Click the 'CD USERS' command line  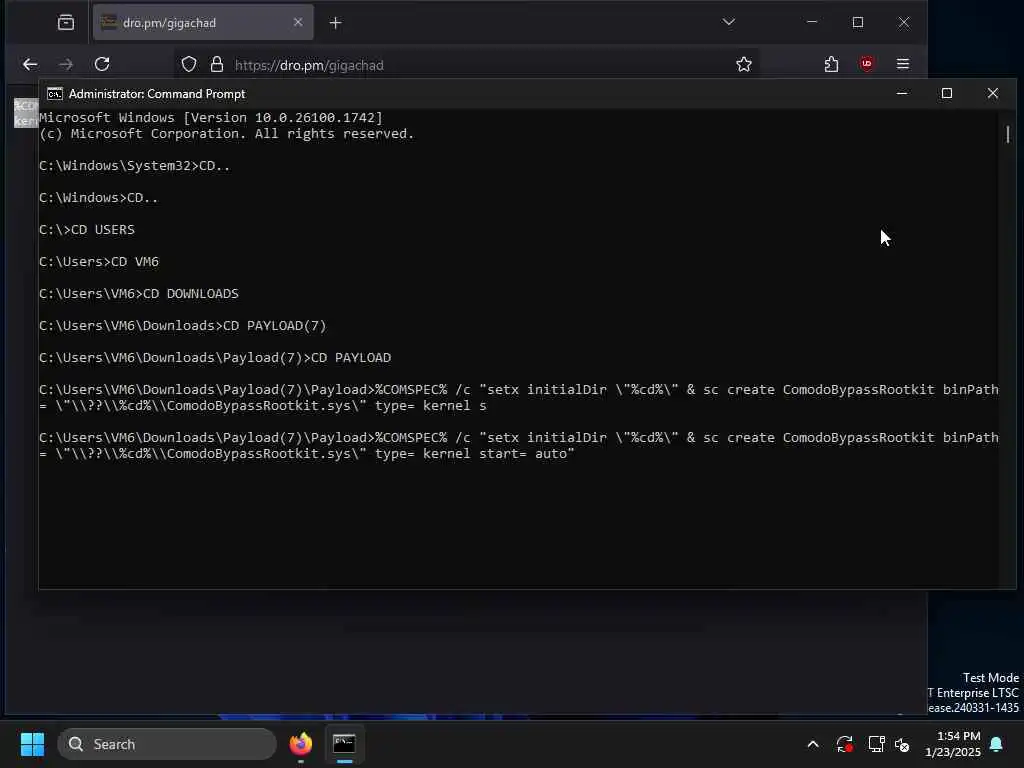[x=87, y=230]
